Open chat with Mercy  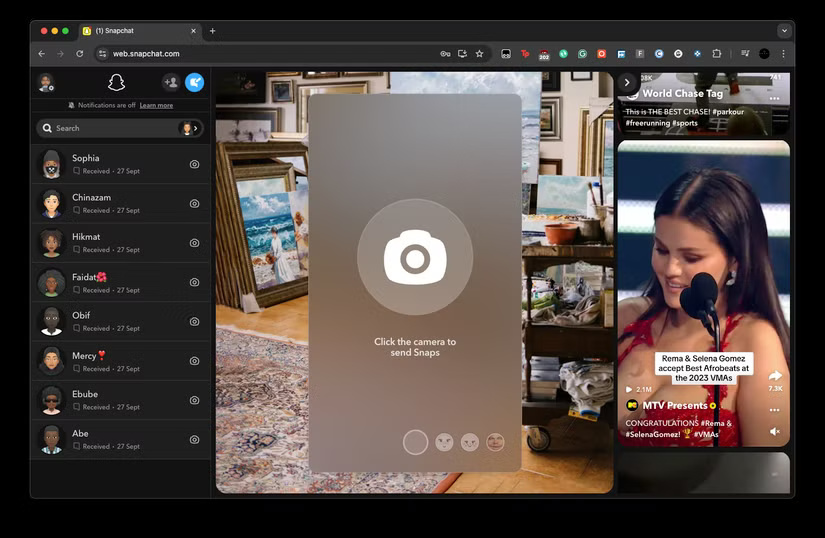tap(121, 361)
